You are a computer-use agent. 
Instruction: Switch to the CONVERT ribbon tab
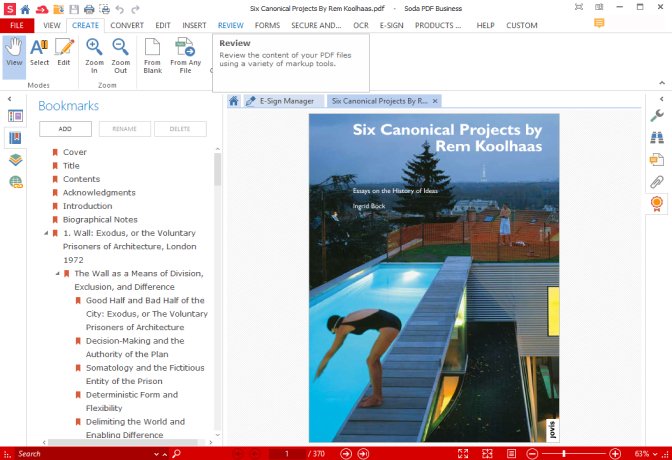tap(127, 25)
